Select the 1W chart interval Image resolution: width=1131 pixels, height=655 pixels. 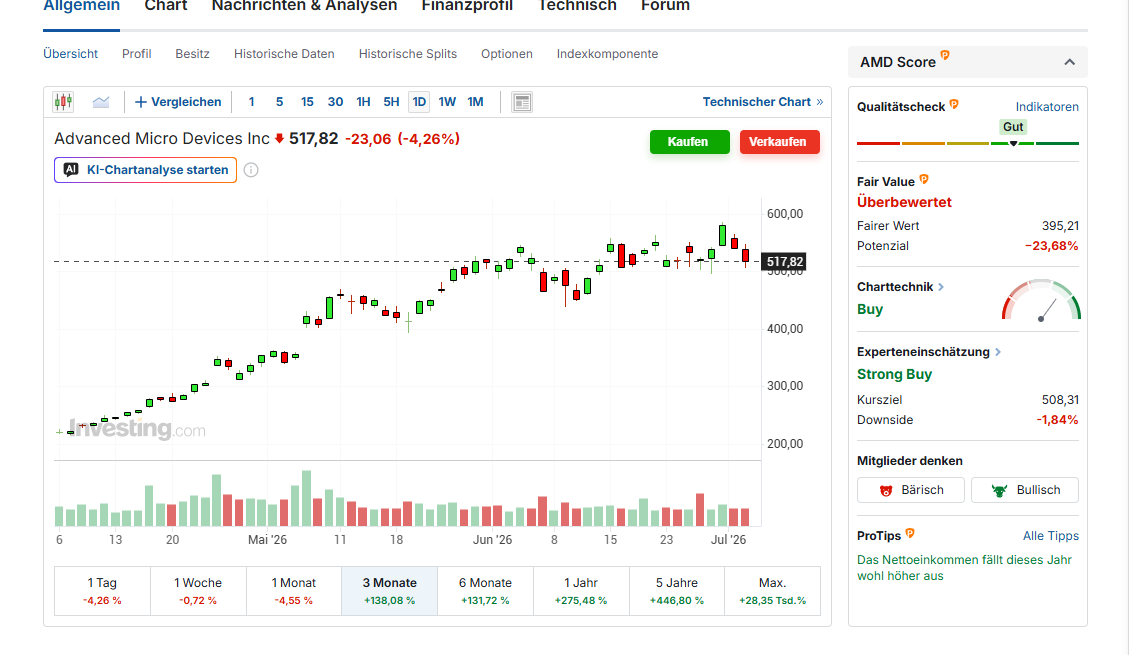tap(447, 102)
